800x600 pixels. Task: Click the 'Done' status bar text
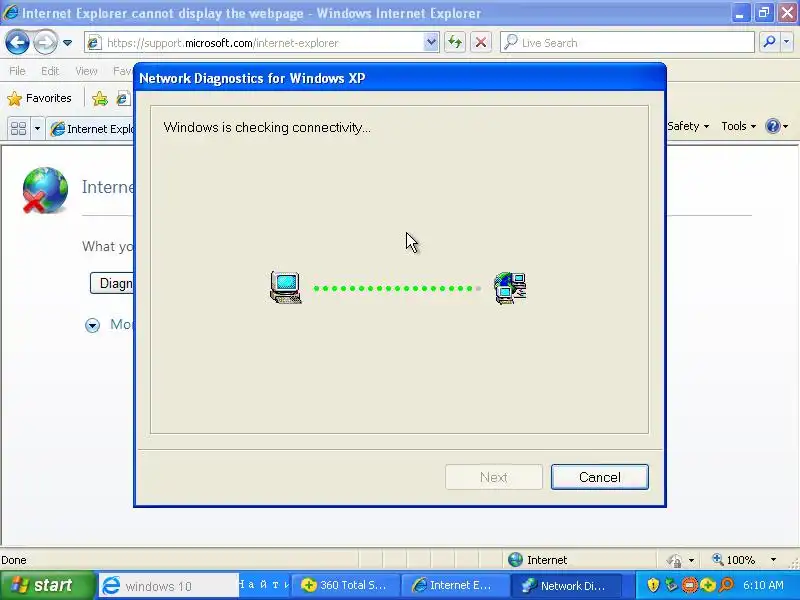(x=14, y=560)
